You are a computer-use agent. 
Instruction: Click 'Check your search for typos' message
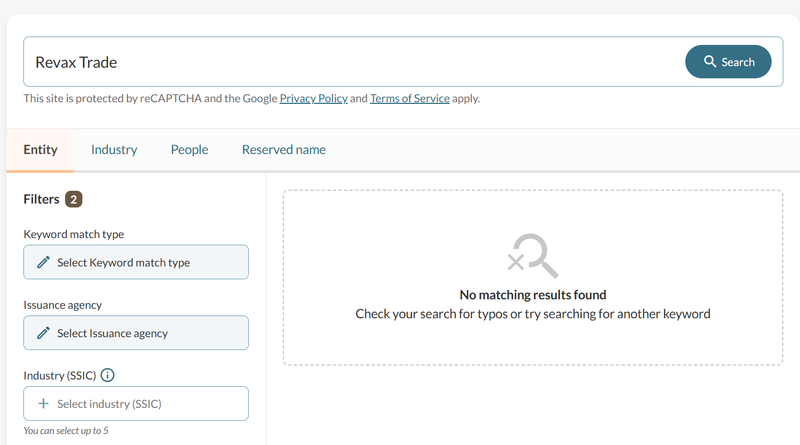tap(533, 314)
